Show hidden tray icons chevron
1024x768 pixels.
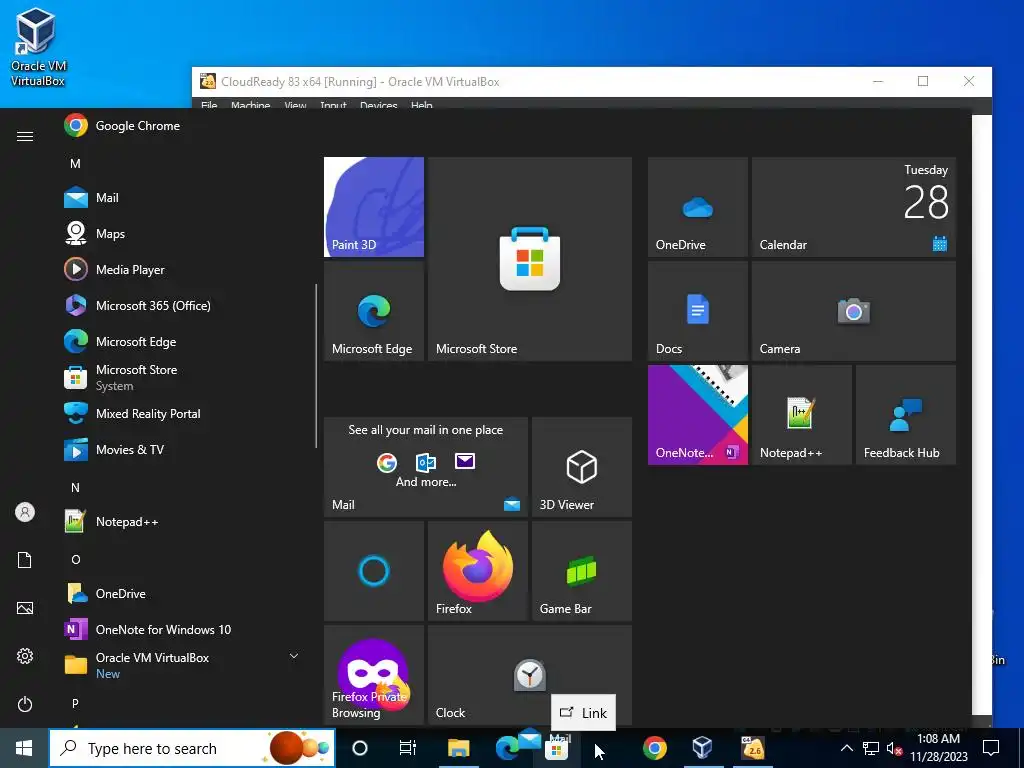coord(846,748)
